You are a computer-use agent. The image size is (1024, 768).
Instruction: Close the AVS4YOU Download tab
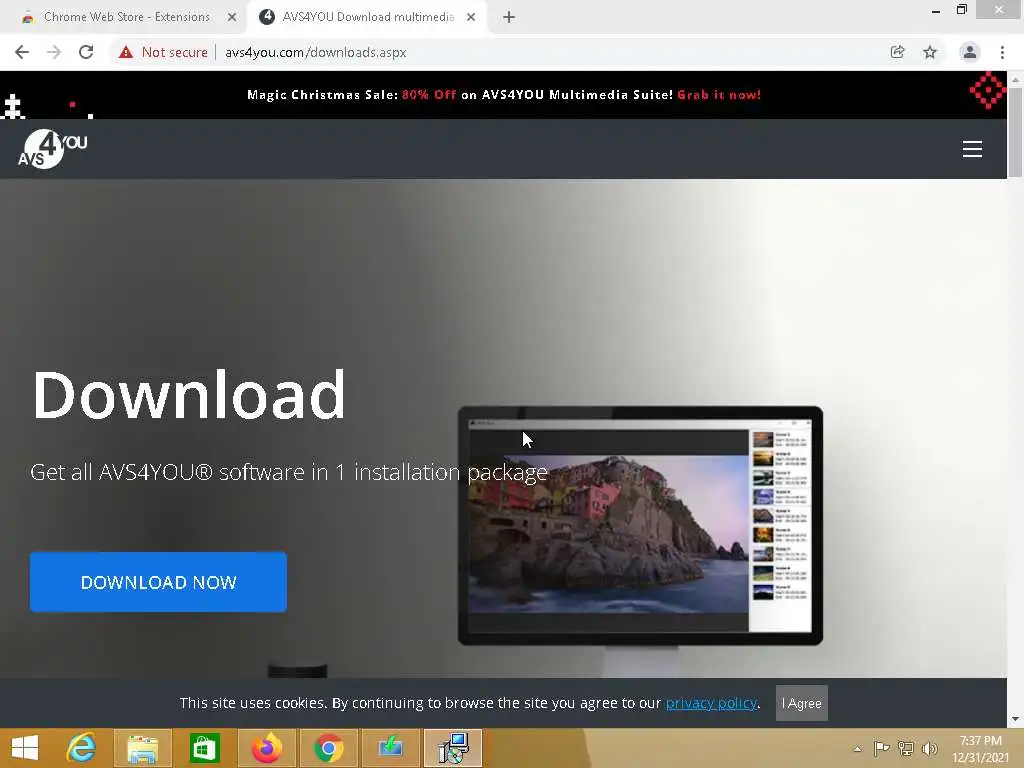pos(471,17)
